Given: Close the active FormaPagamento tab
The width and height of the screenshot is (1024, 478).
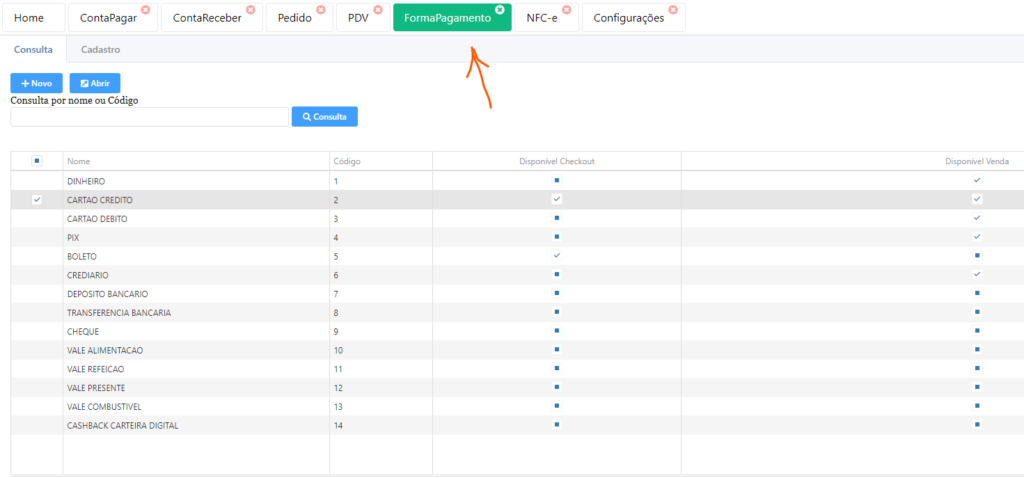Looking at the screenshot, I should pos(499,9).
